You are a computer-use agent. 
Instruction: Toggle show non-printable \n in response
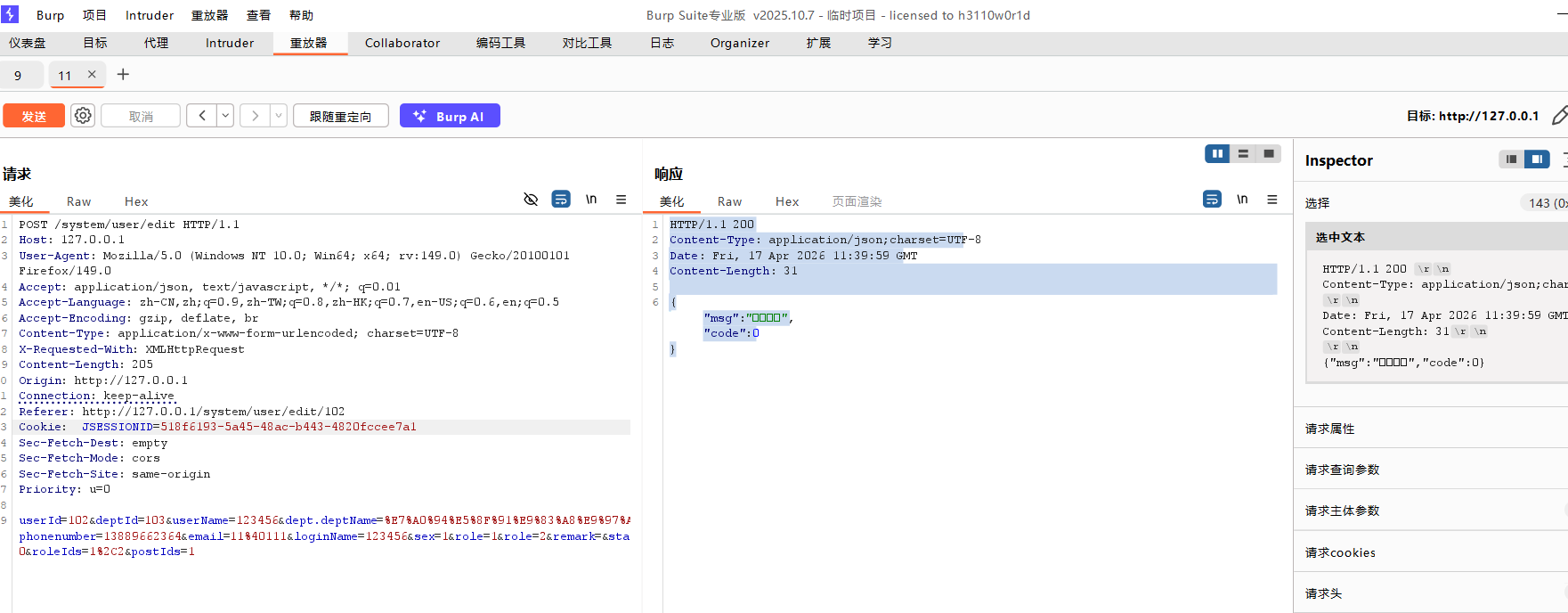pyautogui.click(x=1242, y=200)
